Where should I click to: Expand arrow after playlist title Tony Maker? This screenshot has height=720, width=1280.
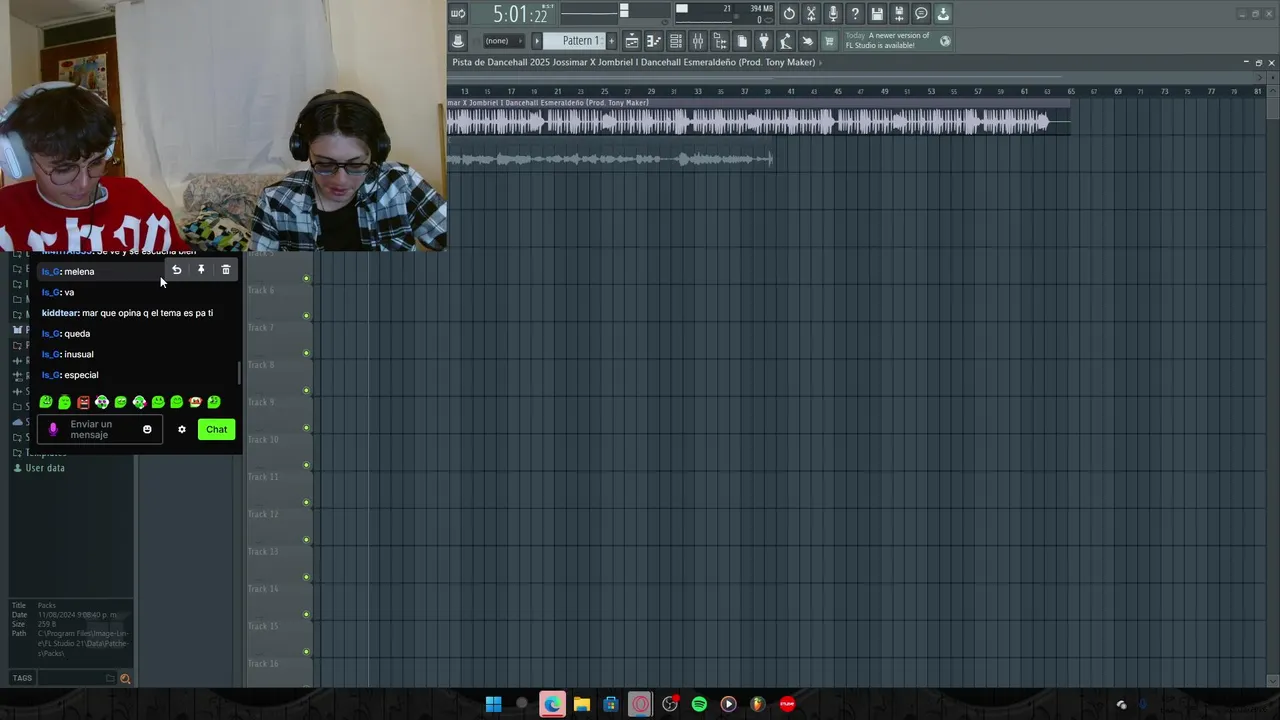[x=821, y=62]
